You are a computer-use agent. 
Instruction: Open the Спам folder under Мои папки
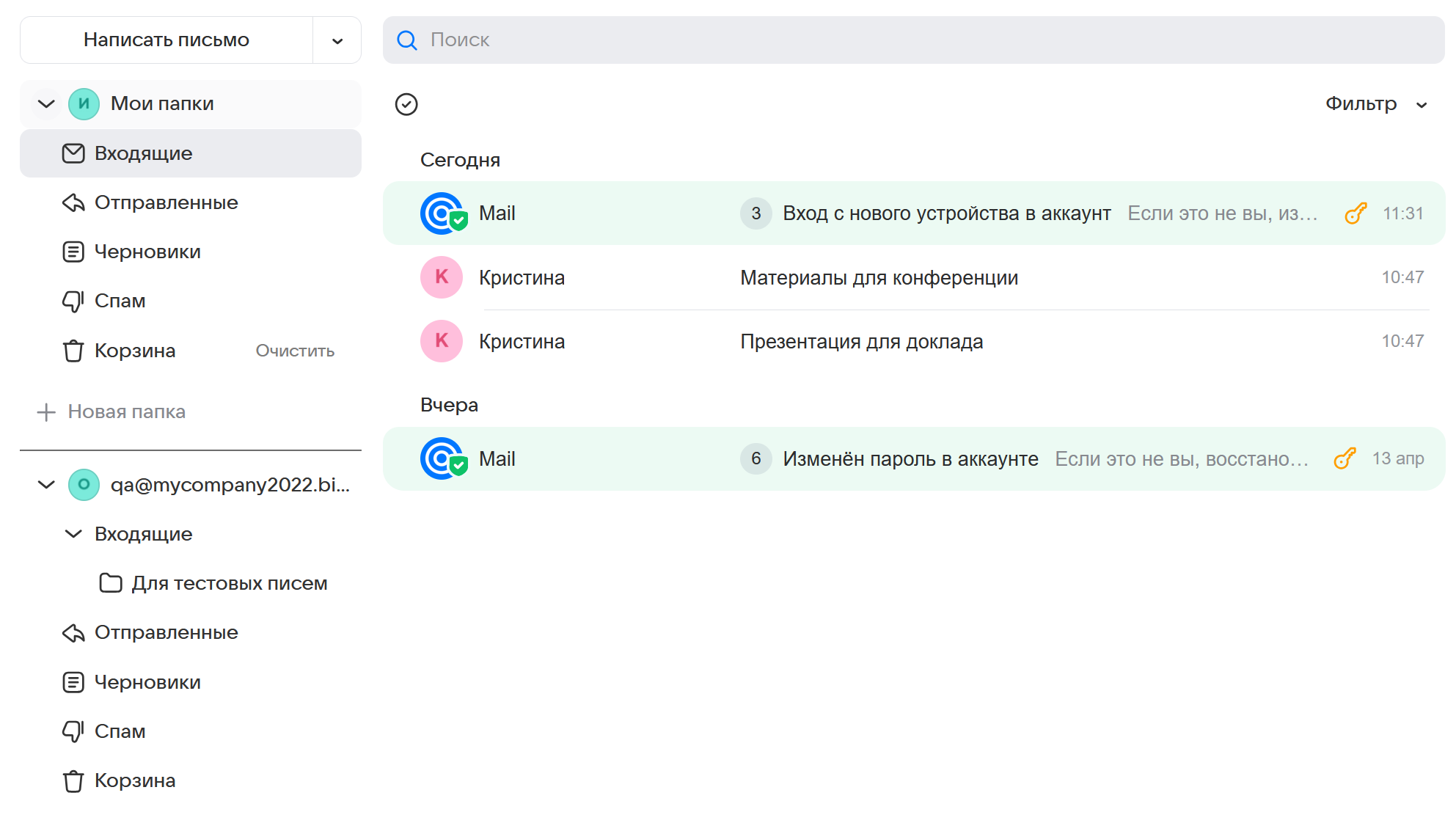[x=120, y=301]
